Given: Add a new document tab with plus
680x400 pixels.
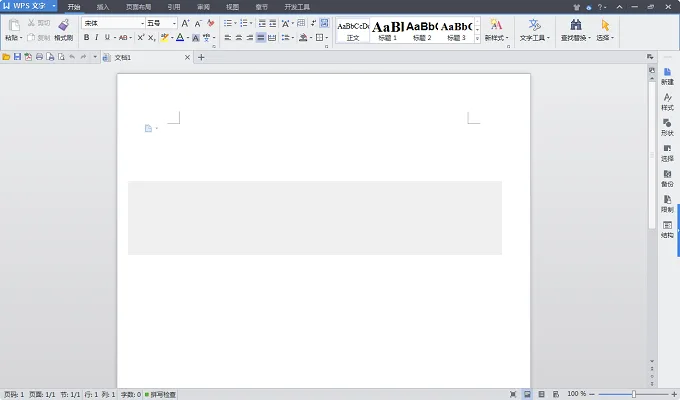Looking at the screenshot, I should point(201,57).
